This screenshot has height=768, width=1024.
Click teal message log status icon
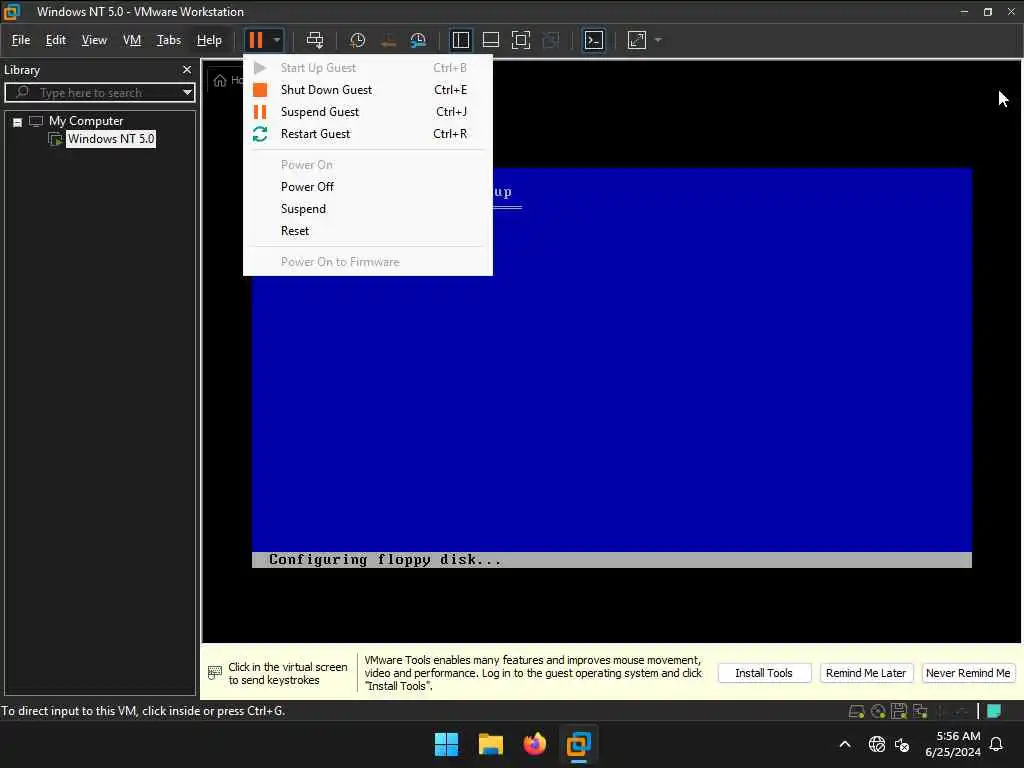[x=994, y=711]
